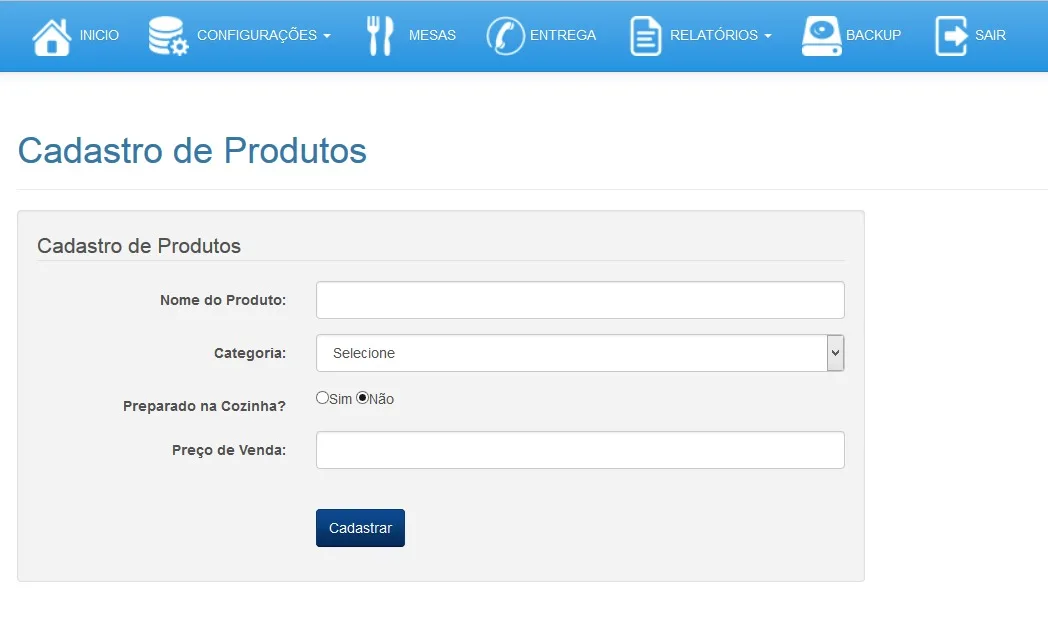Click the Categoria label
Image resolution: width=1048 pixels, height=637 pixels.
tap(250, 353)
